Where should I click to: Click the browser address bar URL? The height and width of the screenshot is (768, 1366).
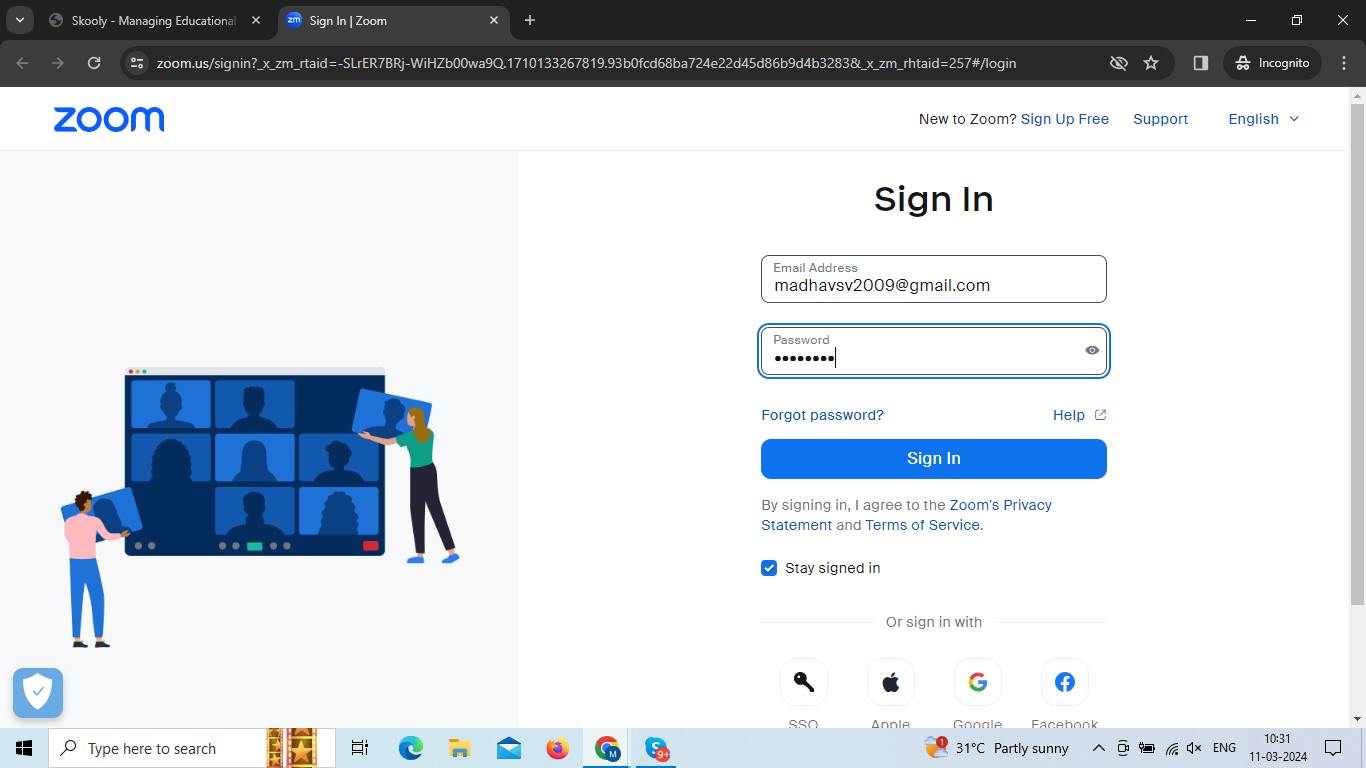(586, 63)
